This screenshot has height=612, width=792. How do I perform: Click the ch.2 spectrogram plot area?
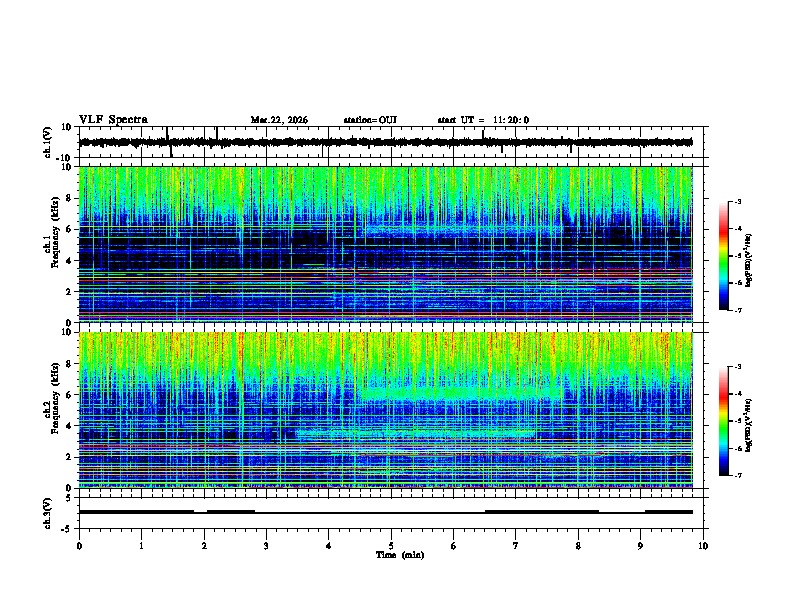pyautogui.click(x=386, y=410)
